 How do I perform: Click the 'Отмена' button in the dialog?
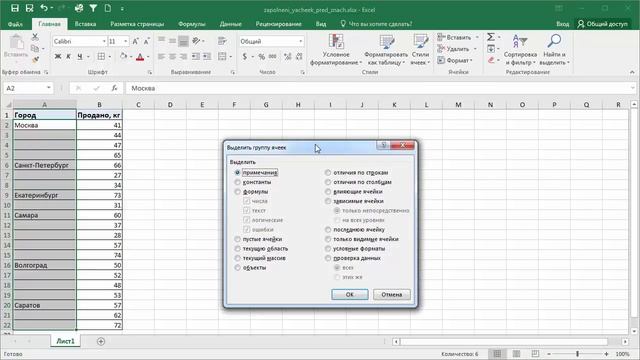click(x=392, y=294)
